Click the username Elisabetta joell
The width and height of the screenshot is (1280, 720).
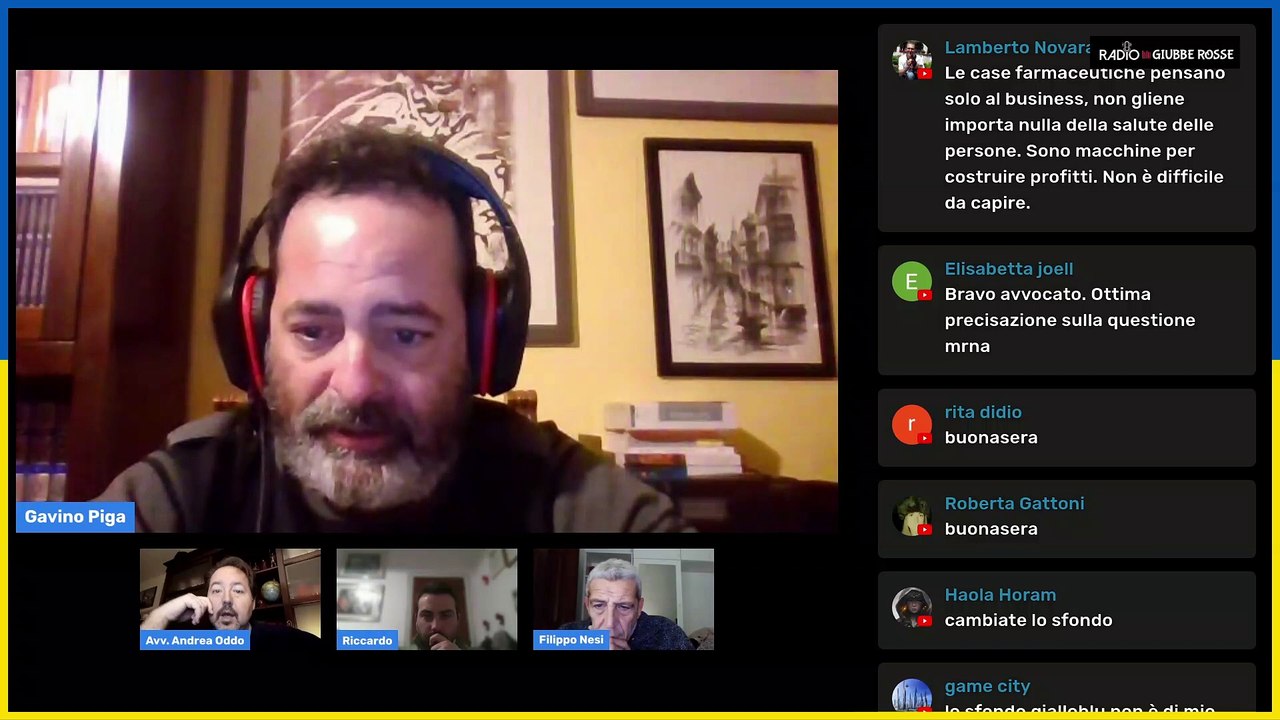(1009, 269)
